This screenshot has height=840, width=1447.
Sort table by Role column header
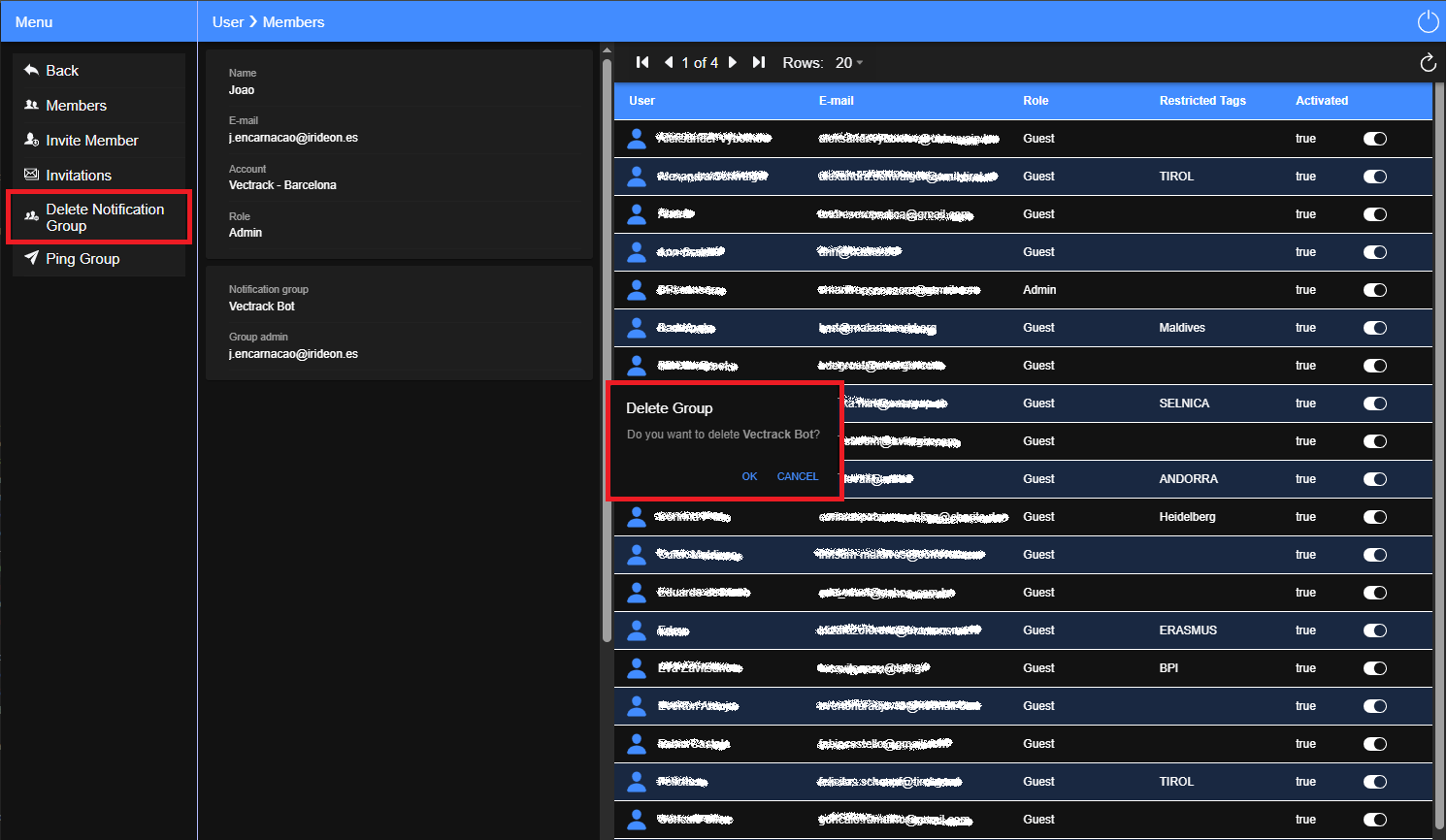point(1036,101)
